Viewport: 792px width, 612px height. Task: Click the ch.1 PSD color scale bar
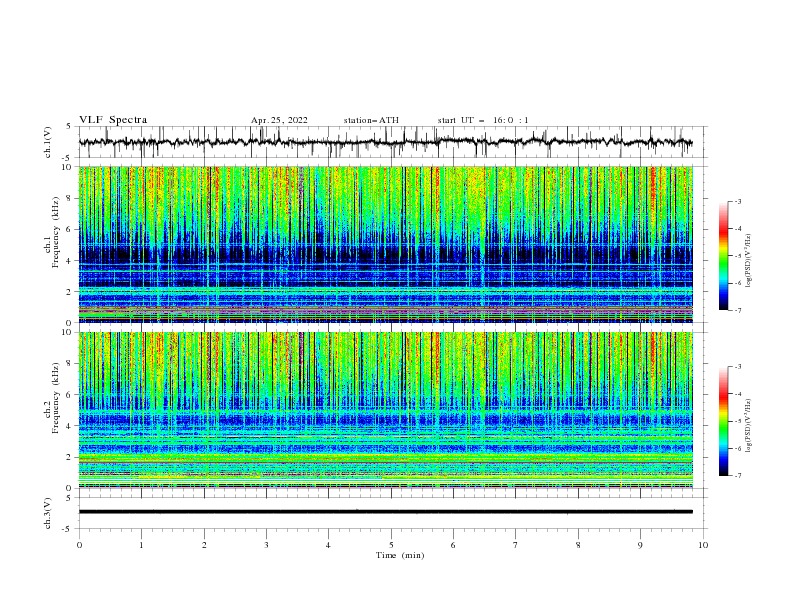pyautogui.click(x=723, y=256)
